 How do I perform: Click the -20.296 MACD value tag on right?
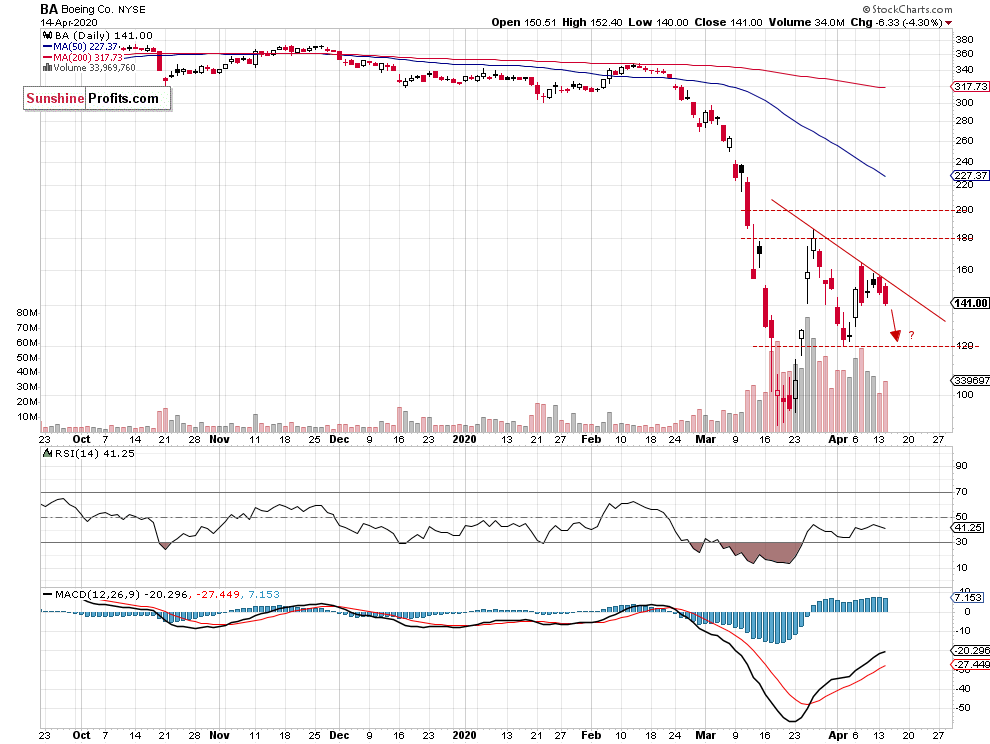(x=971, y=651)
